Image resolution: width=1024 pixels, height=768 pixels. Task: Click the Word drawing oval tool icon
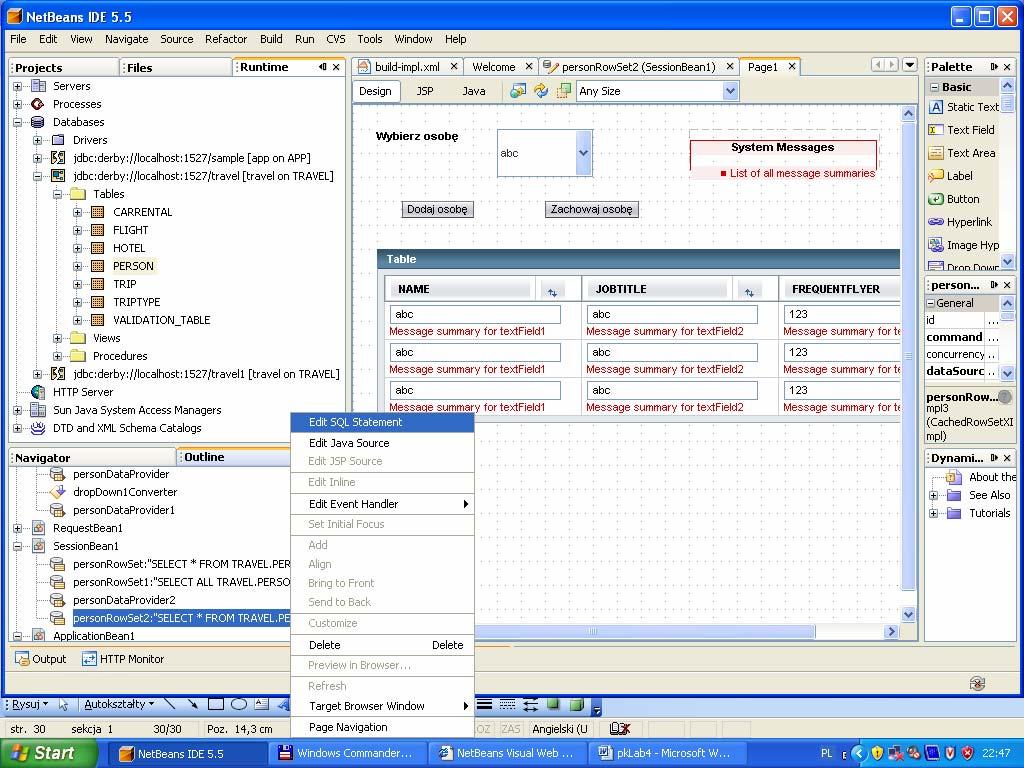[238, 704]
